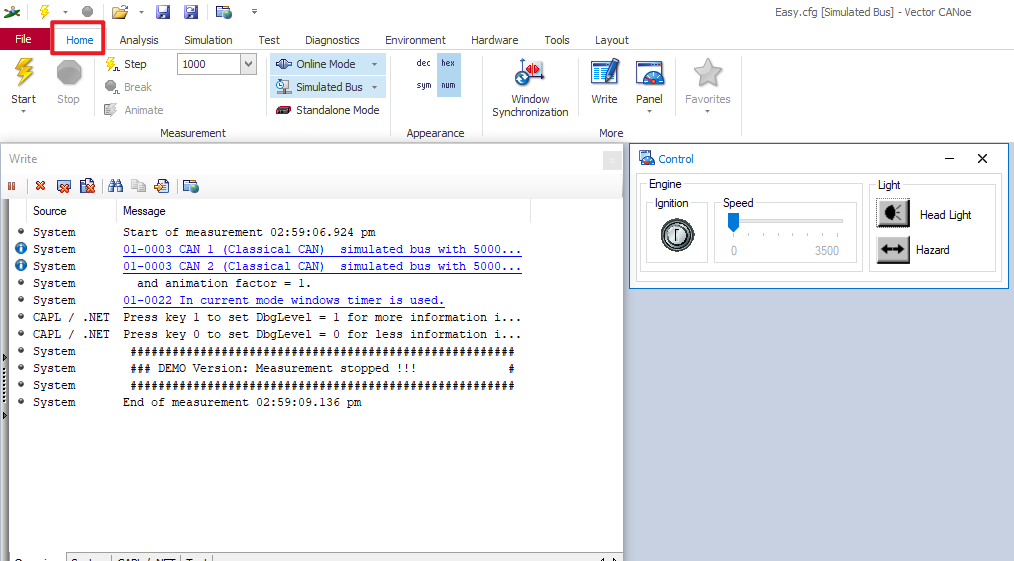The width and height of the screenshot is (1014, 561).
Task: Go to the Test ribbon tab
Action: click(x=269, y=40)
